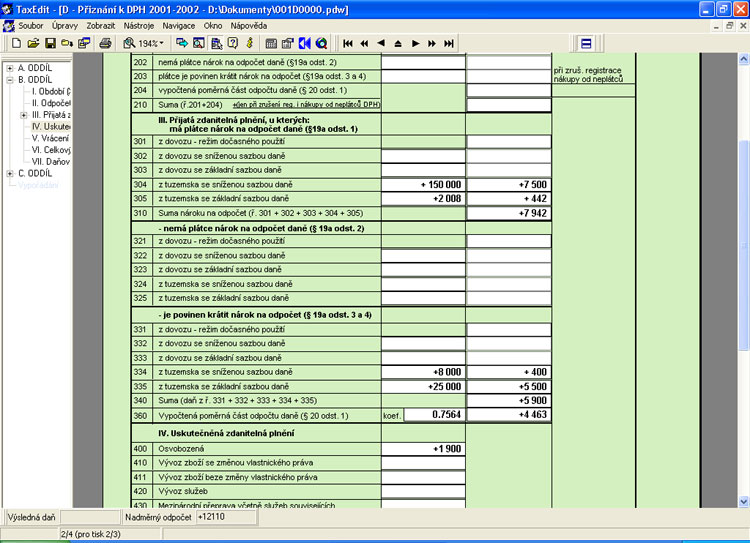Jump to first page navigation button
This screenshot has width=750, height=543.
coord(348,44)
